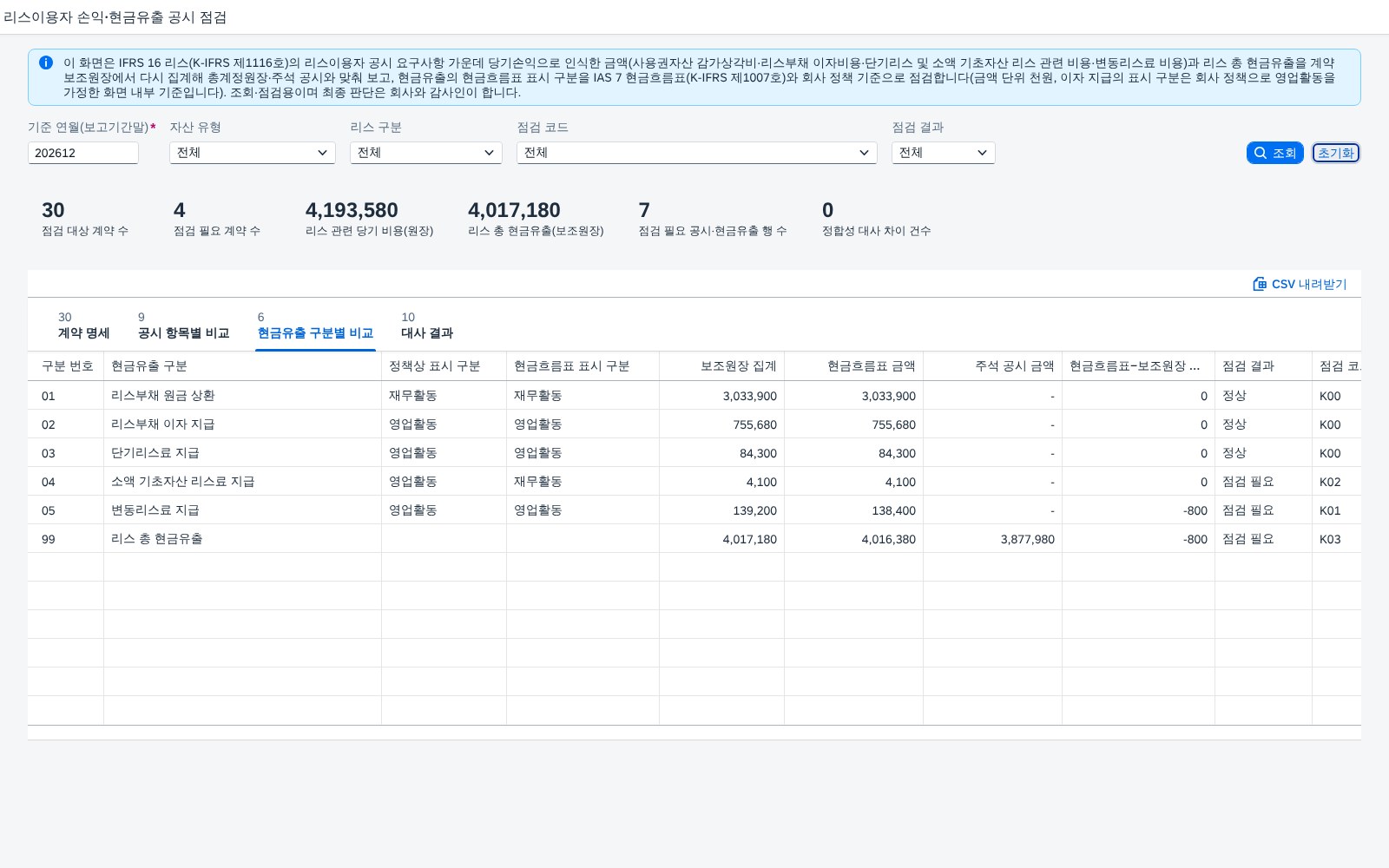This screenshot has height=868, width=1389.
Task: Click the K02 점검 코드 cell
Action: [1337, 482]
